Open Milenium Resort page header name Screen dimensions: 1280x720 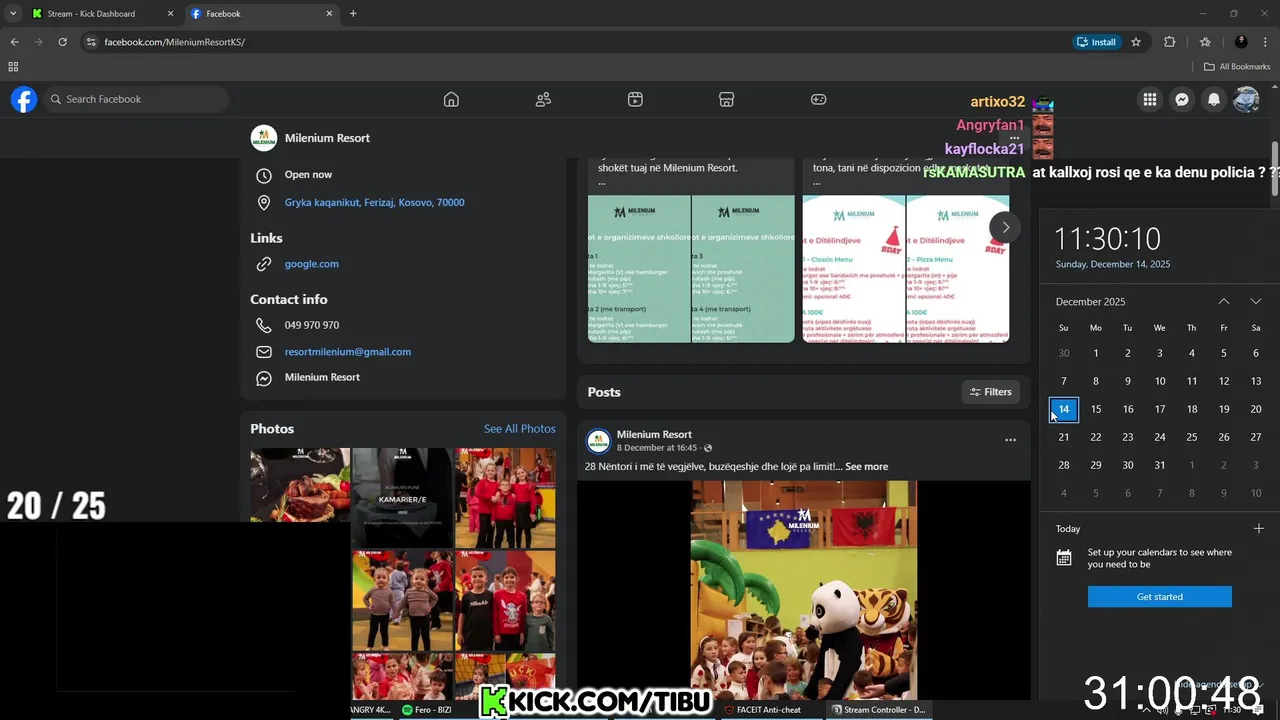pyautogui.click(x=327, y=138)
